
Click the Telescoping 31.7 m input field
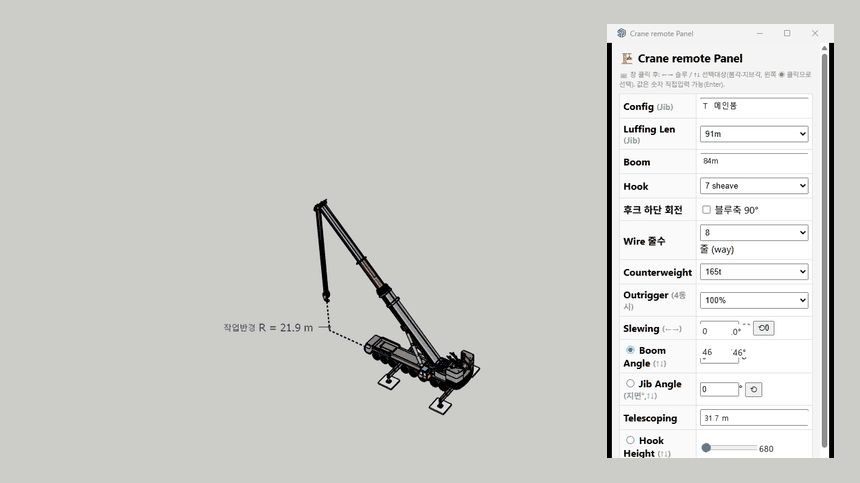[x=754, y=418]
